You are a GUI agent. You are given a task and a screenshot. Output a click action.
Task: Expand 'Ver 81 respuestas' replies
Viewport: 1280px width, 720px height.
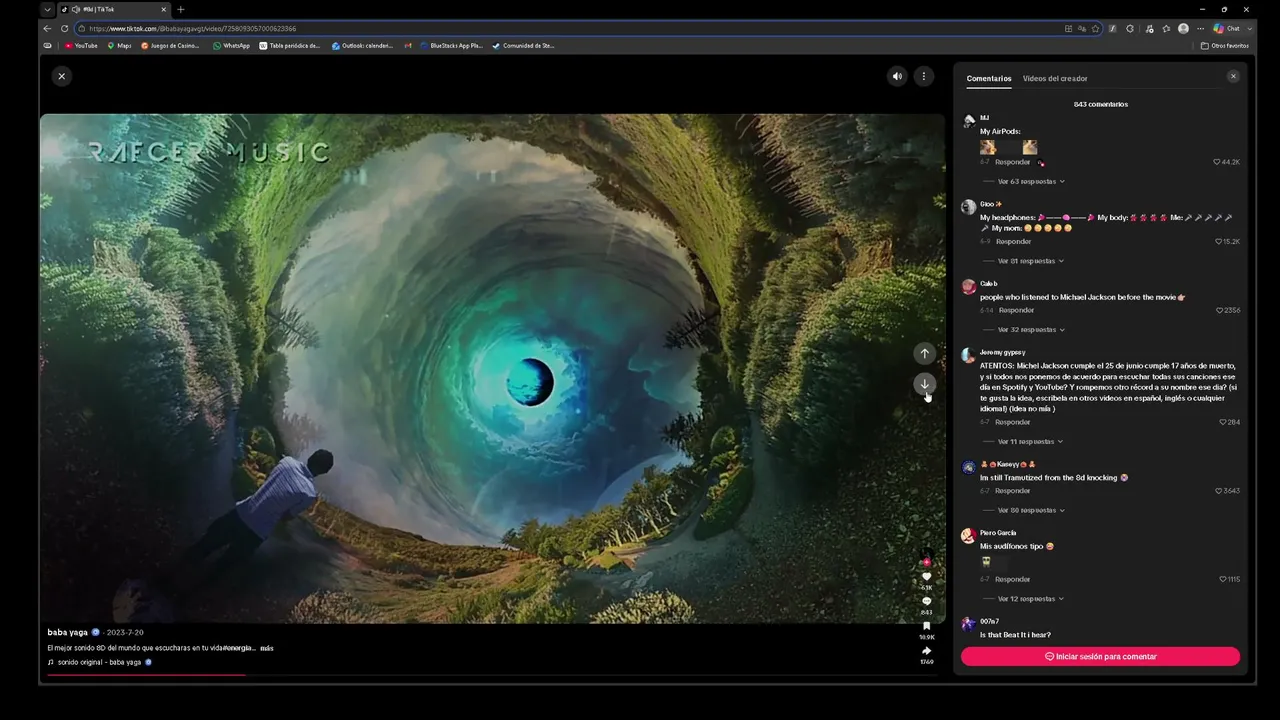(1031, 261)
